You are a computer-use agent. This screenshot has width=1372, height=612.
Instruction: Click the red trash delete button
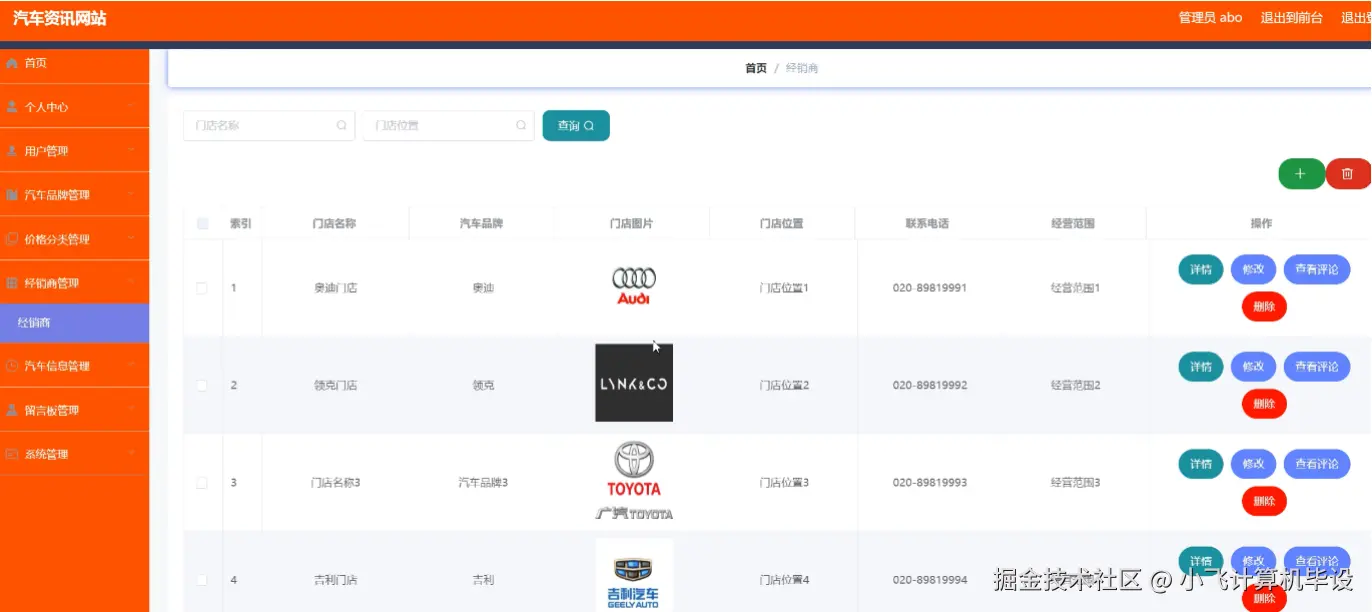coord(1348,174)
